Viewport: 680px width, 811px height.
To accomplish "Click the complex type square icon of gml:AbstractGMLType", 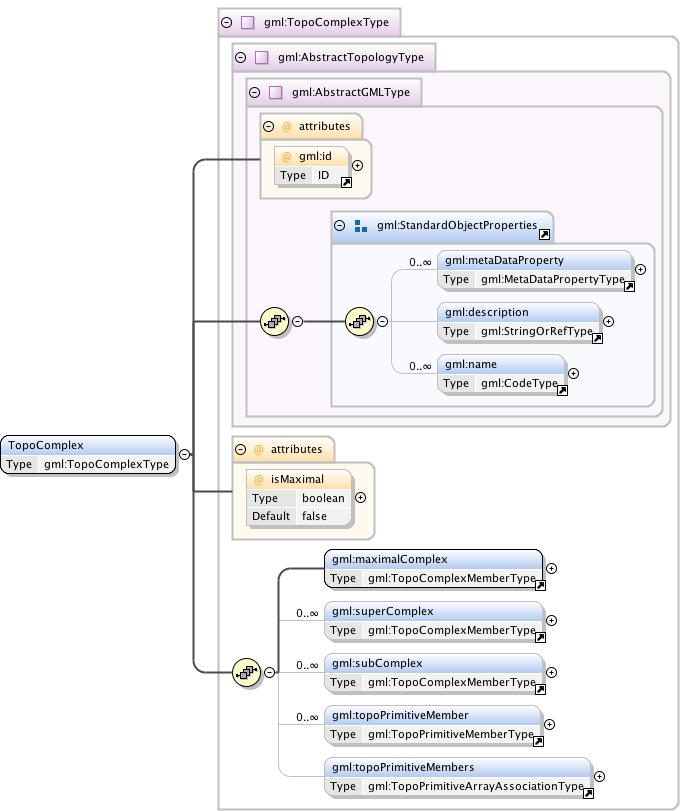I will [x=276, y=93].
